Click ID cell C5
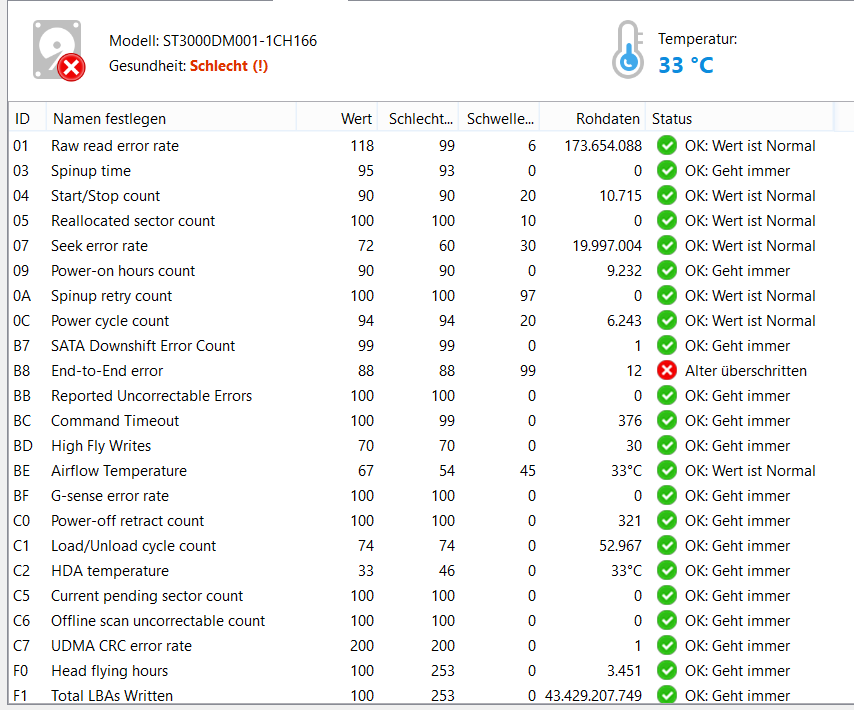This screenshot has width=854, height=710. pos(22,596)
